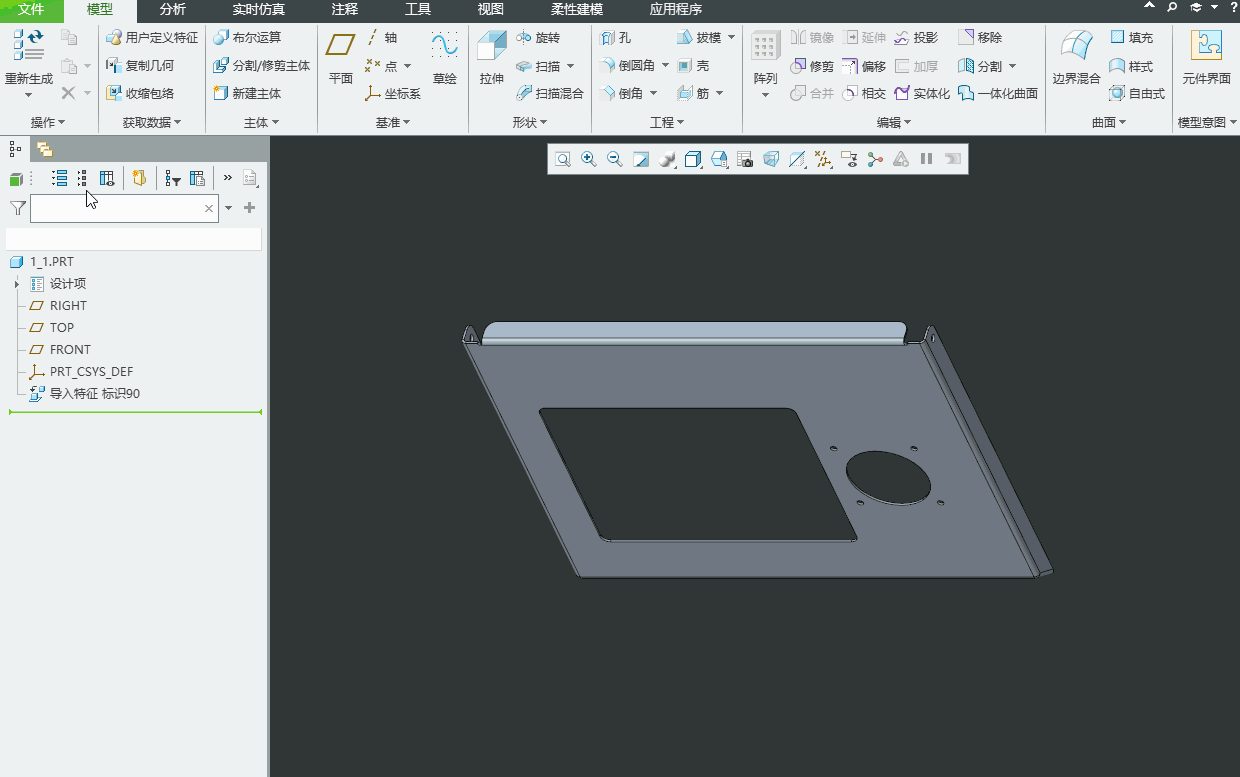1240x777 pixels.
Task: Open 筋 rib dropdown arrow
Action: 718,94
